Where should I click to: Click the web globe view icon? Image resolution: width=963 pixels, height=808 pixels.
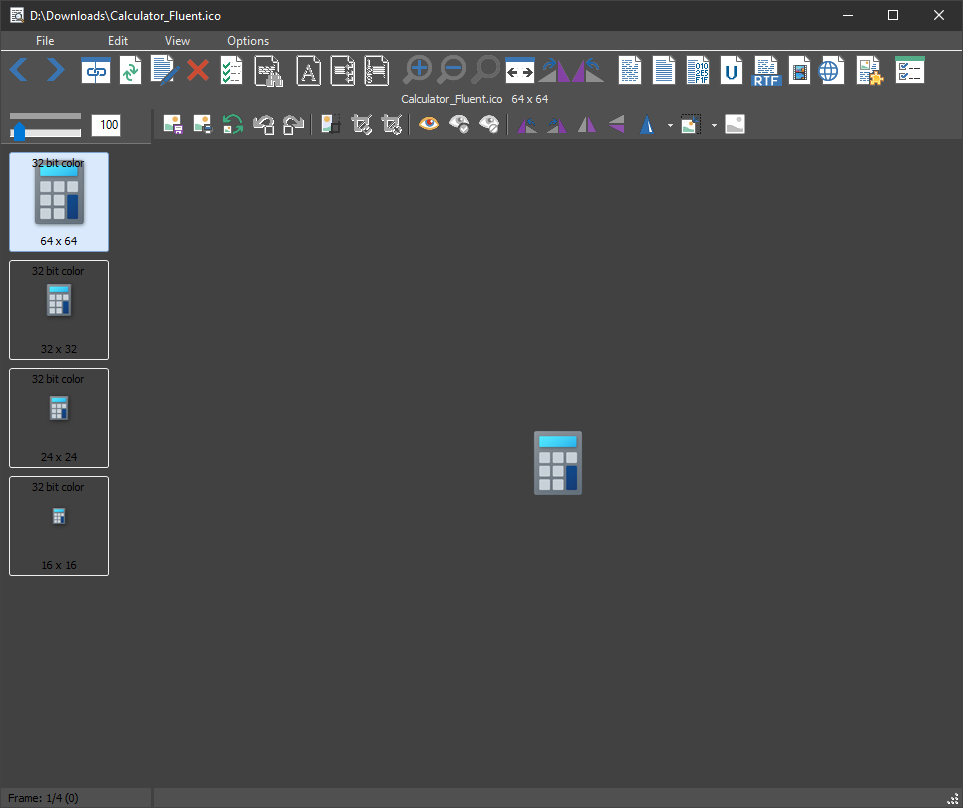(831, 70)
